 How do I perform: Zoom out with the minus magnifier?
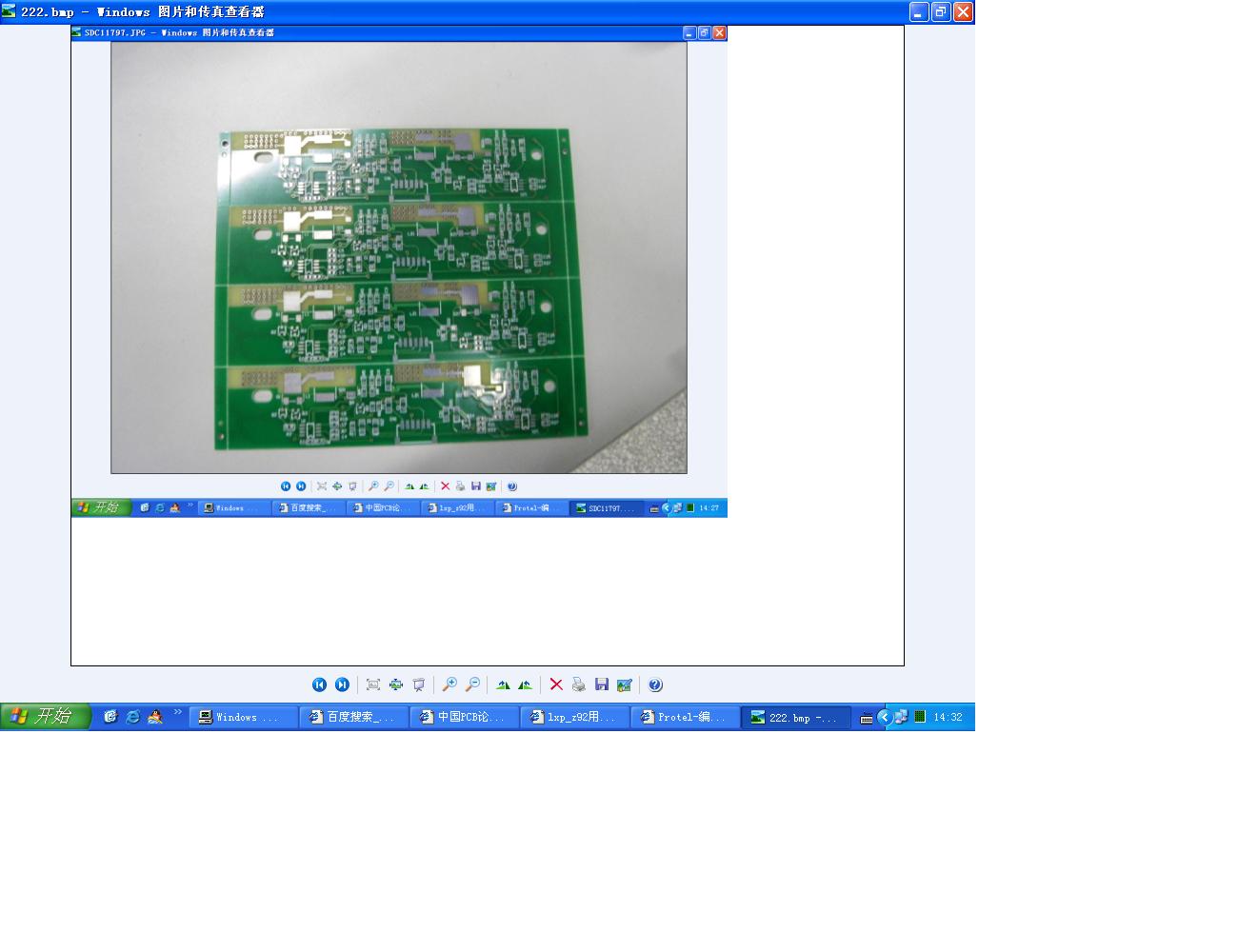click(472, 684)
